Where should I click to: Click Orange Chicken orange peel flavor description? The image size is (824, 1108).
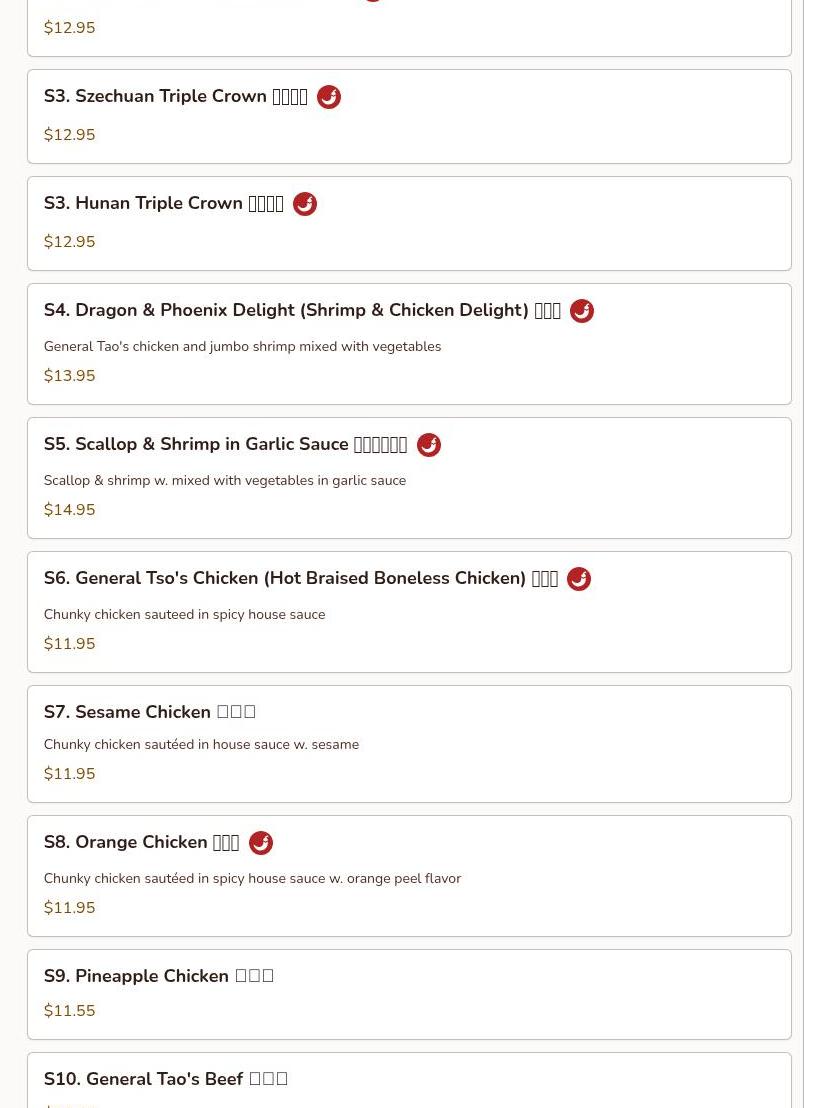click(252, 879)
